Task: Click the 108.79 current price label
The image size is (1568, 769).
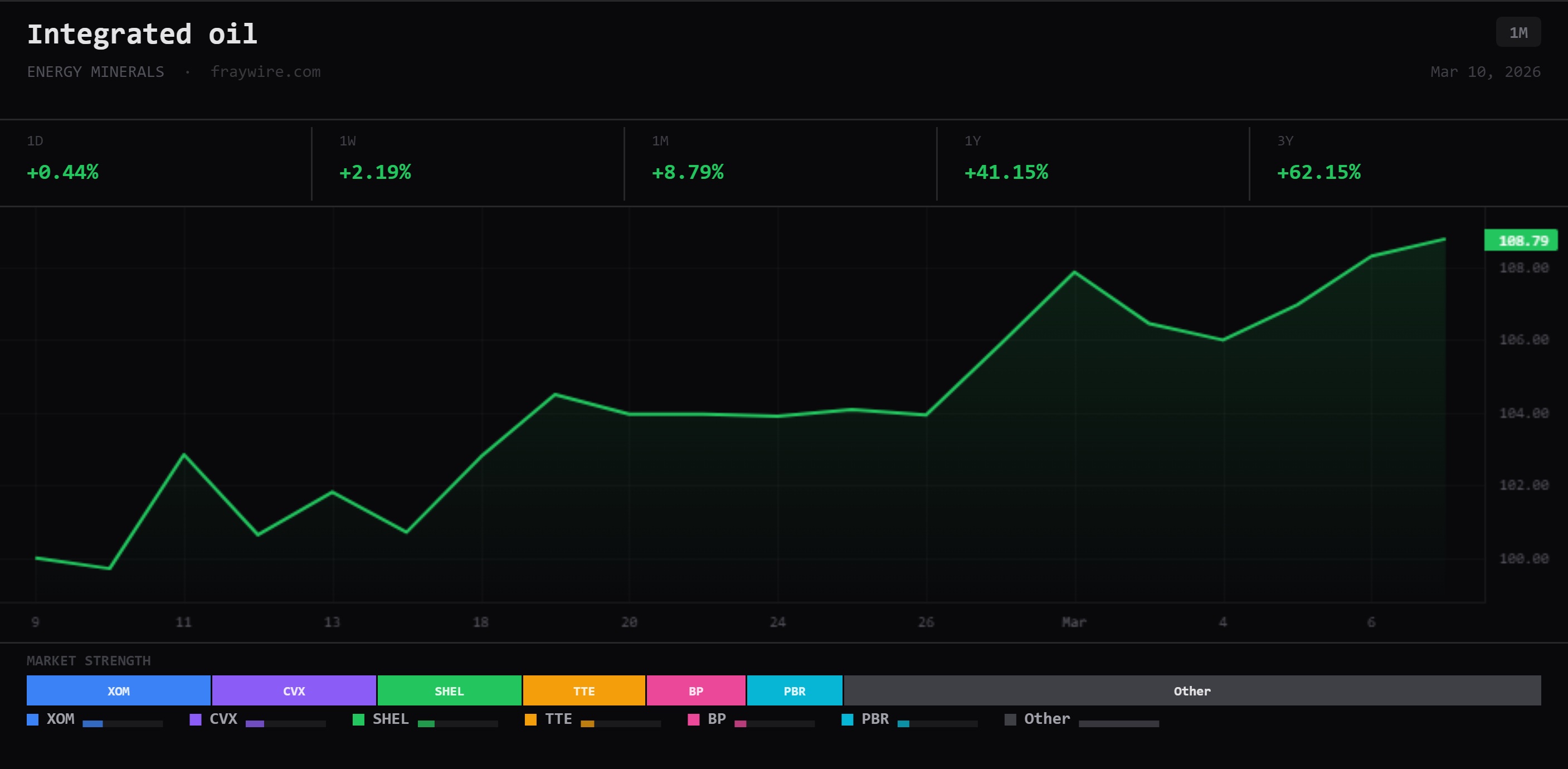Action: (x=1521, y=241)
